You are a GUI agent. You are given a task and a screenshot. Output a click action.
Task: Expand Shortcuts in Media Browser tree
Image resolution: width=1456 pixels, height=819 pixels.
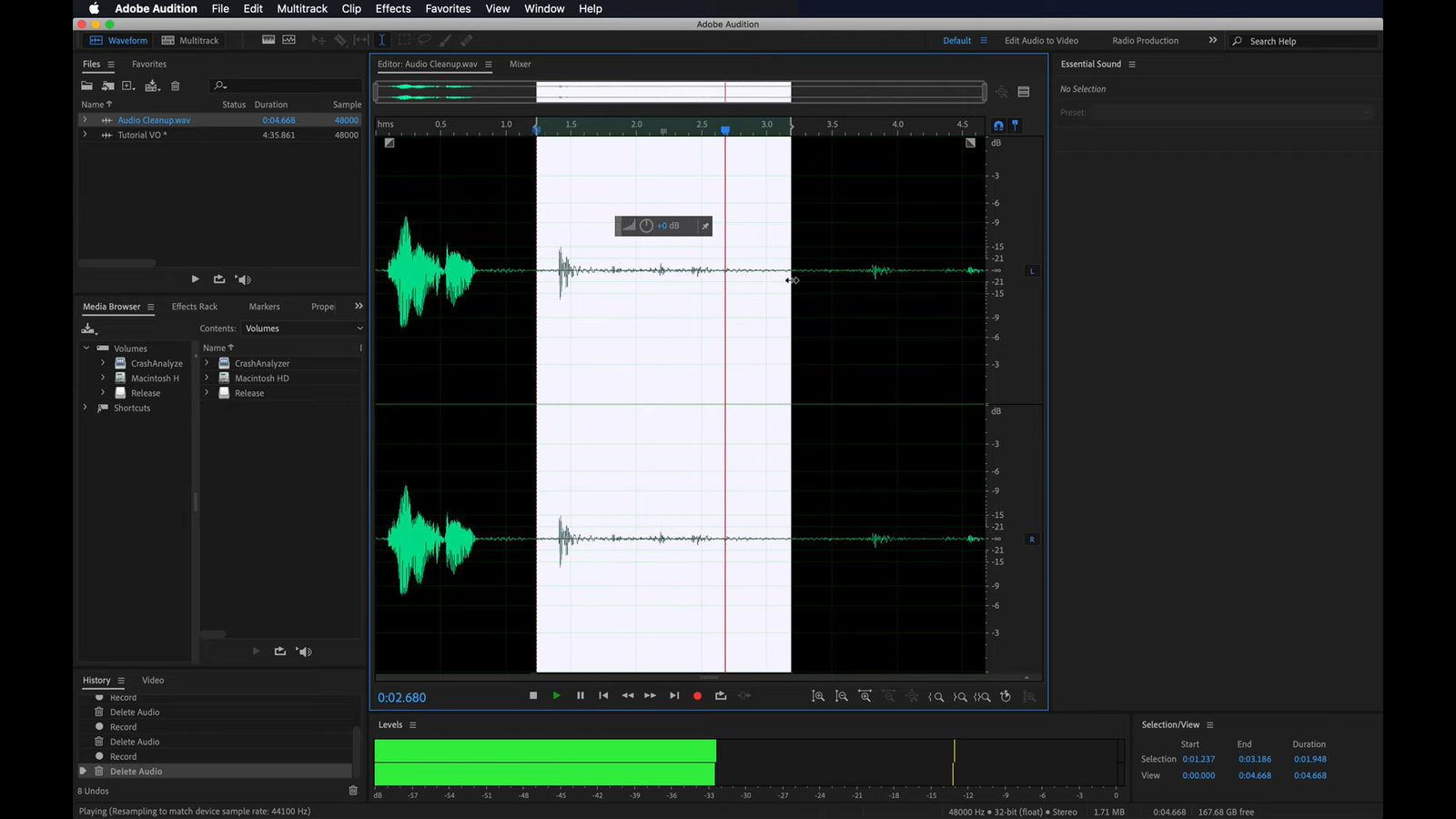pos(86,408)
